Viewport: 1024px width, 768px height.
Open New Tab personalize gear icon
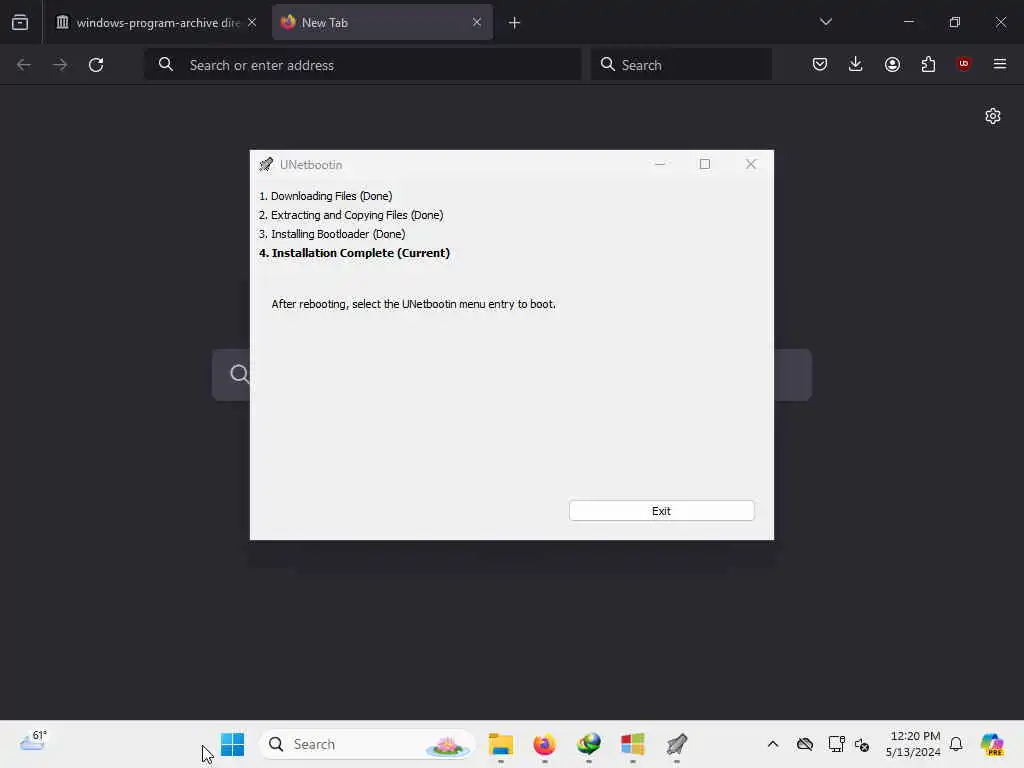tap(993, 116)
